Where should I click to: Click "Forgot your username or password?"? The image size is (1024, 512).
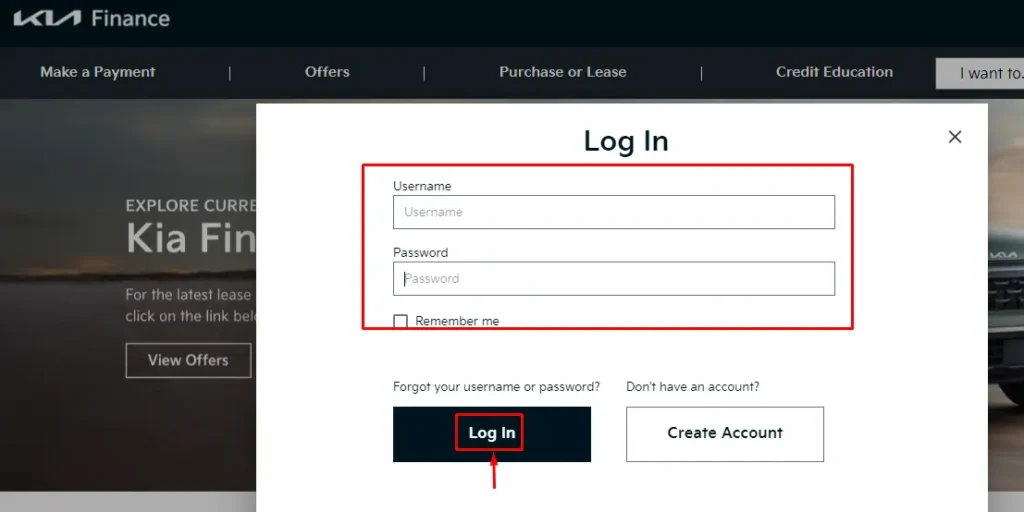(496, 387)
